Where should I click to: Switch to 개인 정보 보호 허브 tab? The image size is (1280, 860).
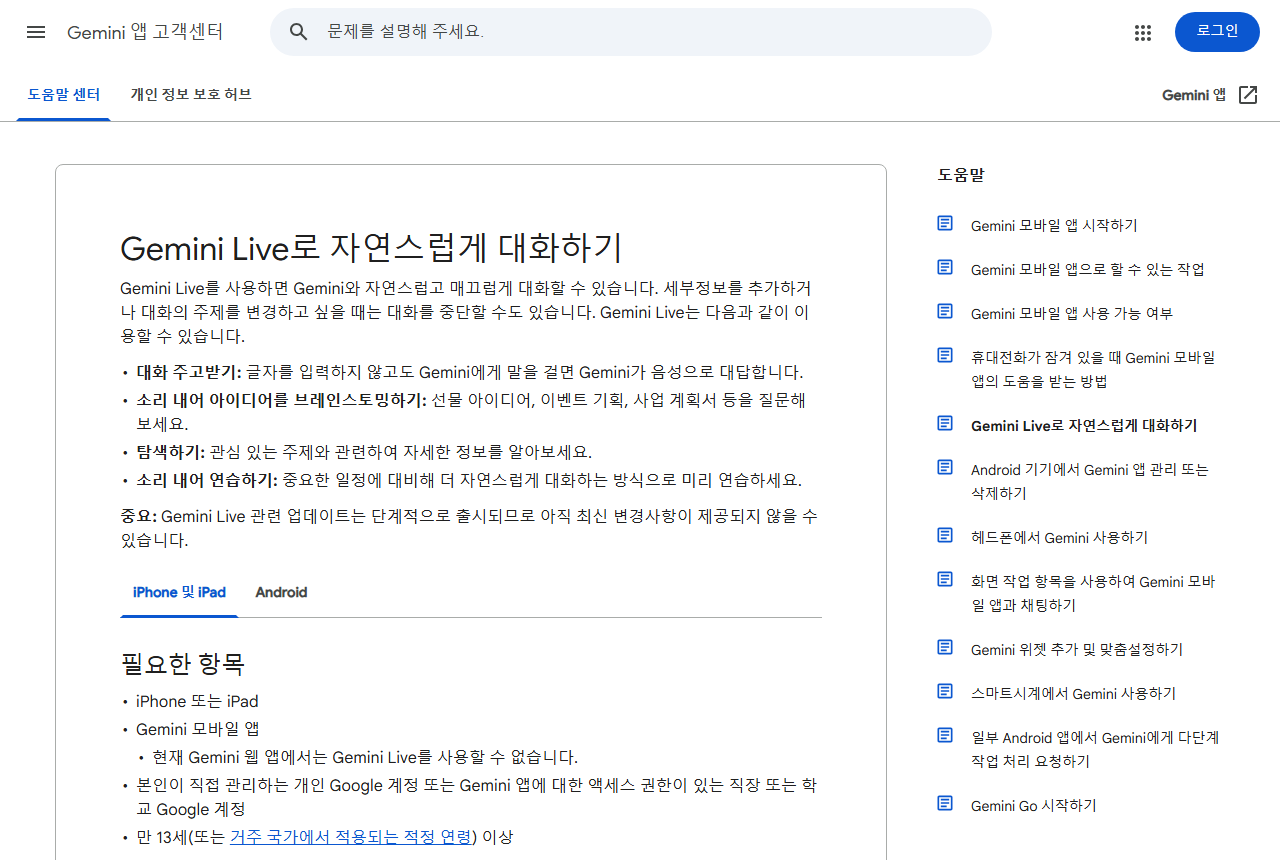coord(191,95)
